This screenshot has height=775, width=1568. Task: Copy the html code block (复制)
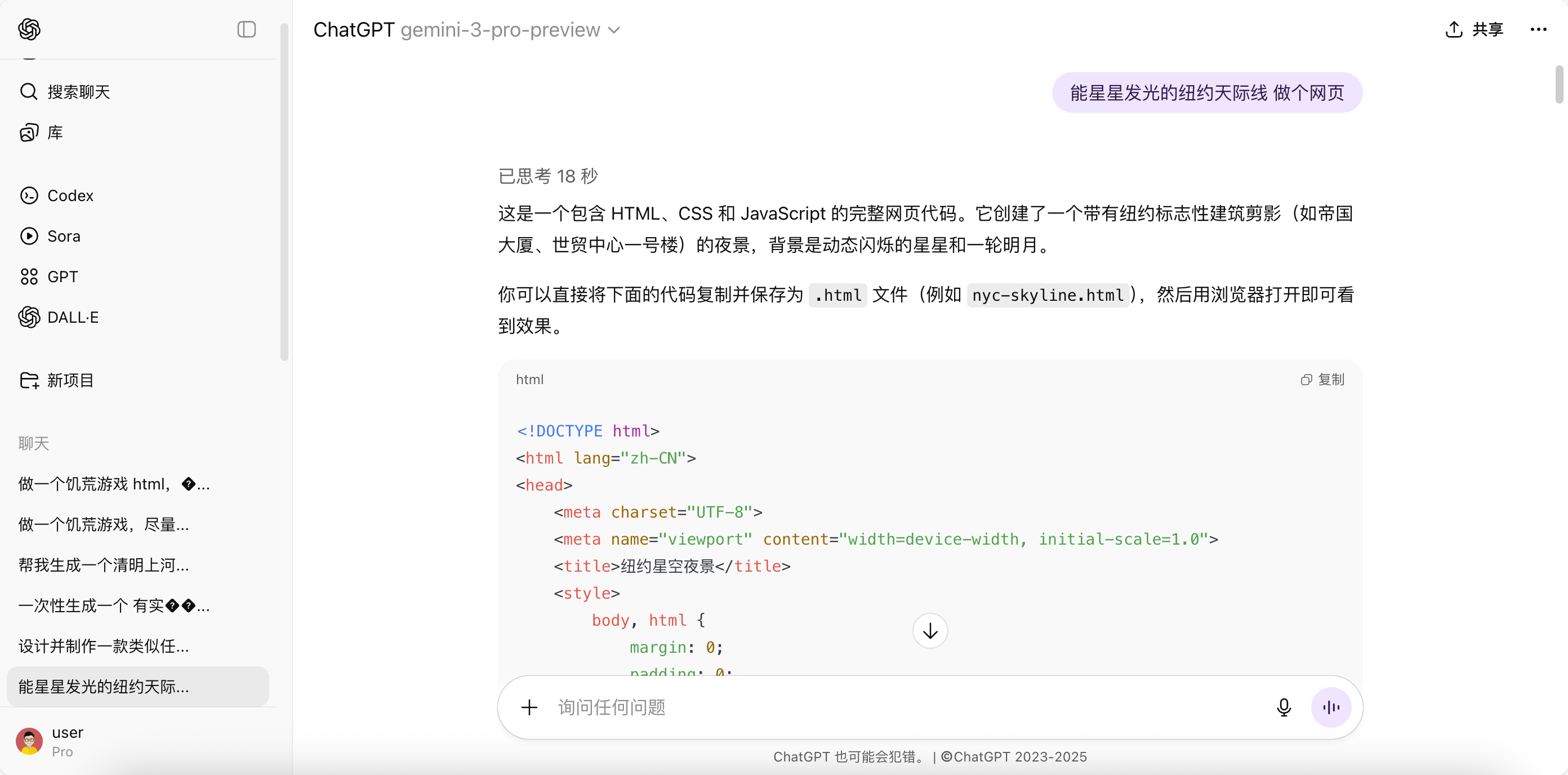tap(1322, 379)
